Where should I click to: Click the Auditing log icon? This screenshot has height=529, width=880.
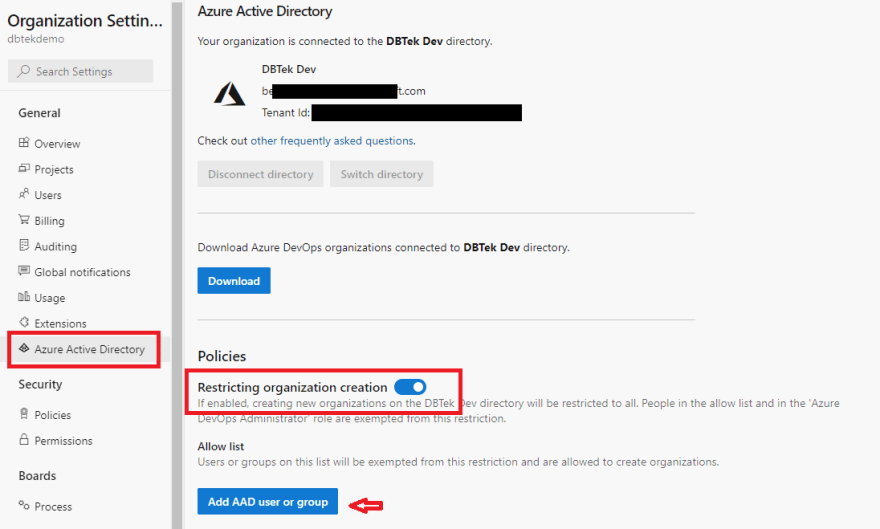[x=24, y=245]
